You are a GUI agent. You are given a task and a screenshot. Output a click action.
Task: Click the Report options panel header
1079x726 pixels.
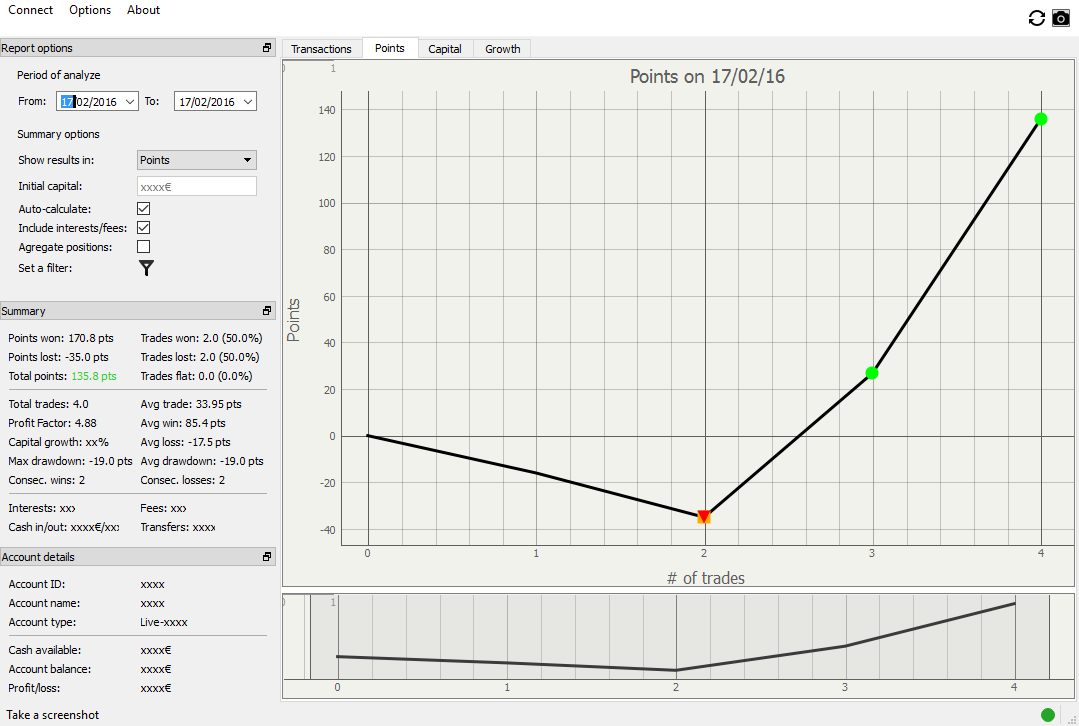[138, 47]
